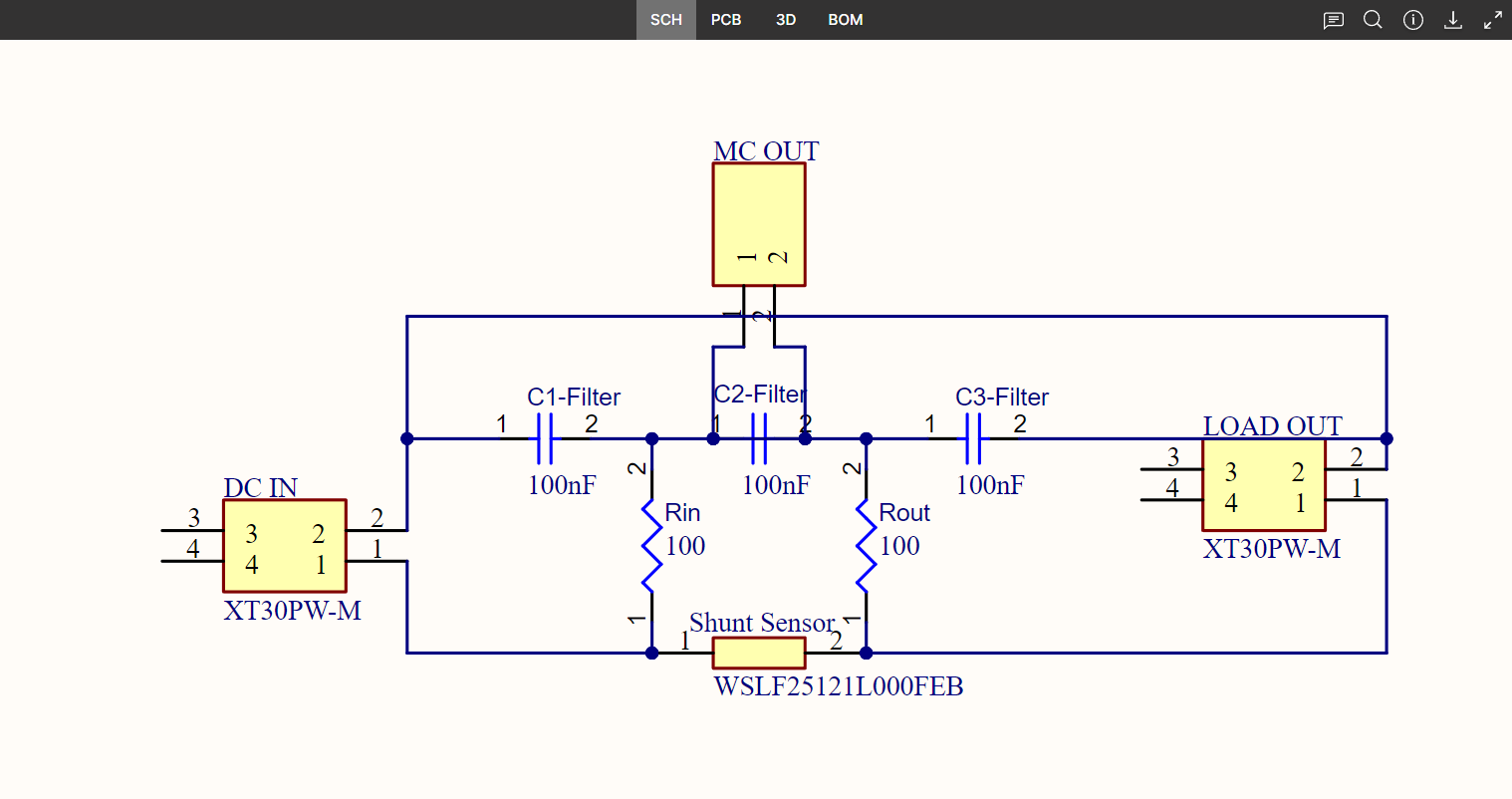Click the Shunt Sensor component
This screenshot has width=1512, height=799.
[x=759, y=653]
